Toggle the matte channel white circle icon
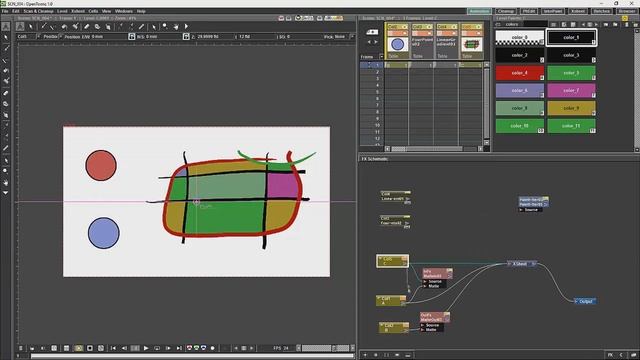Screen dimensions: 640x360 tap(213, 348)
